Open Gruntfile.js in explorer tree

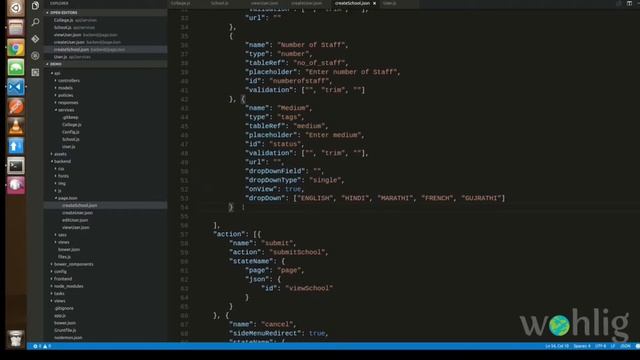(65, 331)
